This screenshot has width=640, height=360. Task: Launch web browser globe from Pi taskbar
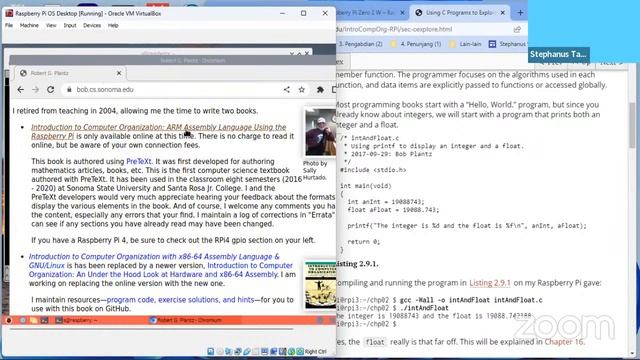pos(23,320)
